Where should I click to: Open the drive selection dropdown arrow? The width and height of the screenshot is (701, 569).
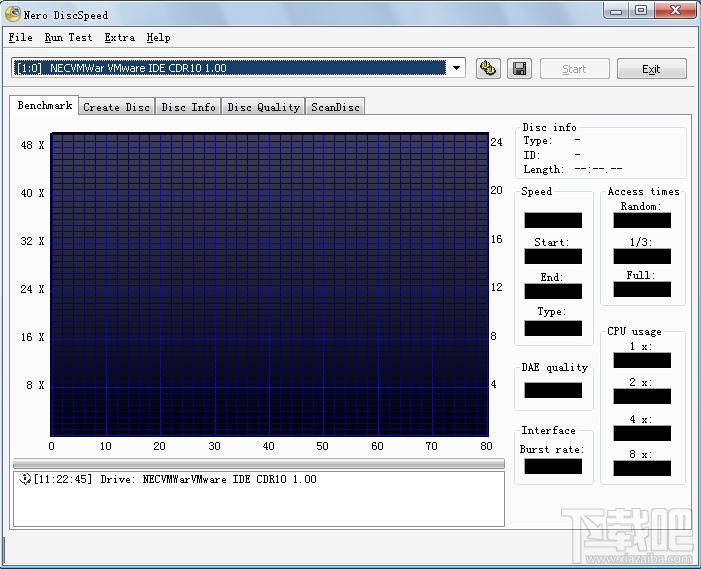click(456, 68)
